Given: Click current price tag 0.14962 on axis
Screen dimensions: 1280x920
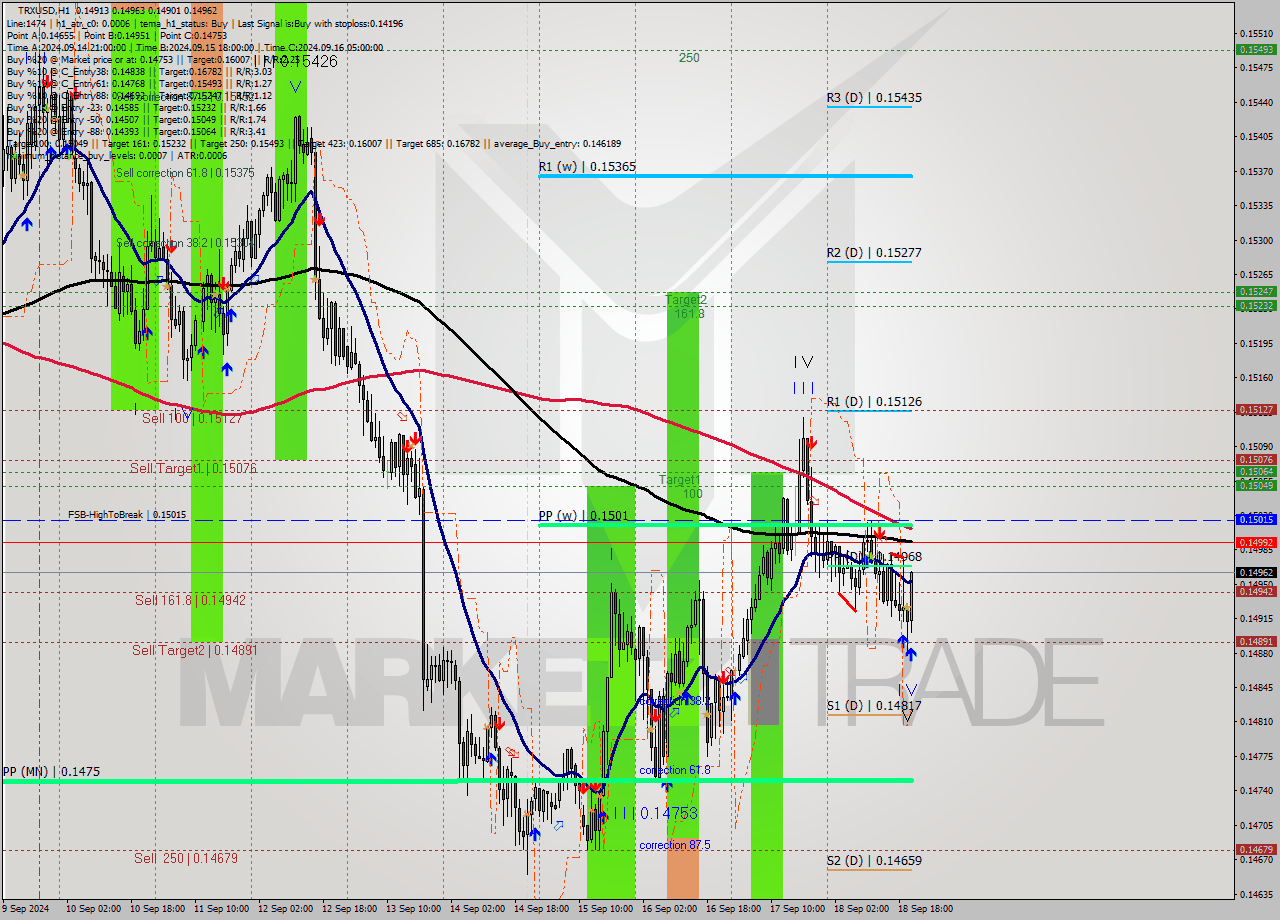Looking at the screenshot, I should [x=1256, y=572].
